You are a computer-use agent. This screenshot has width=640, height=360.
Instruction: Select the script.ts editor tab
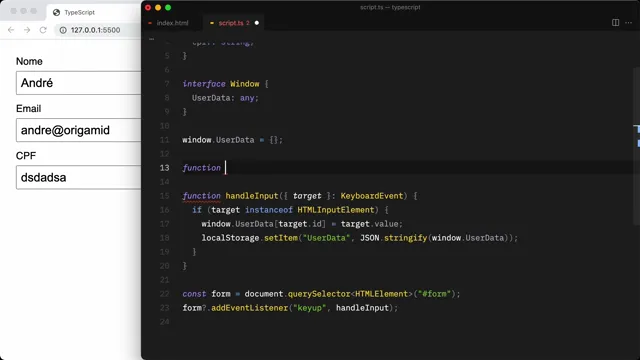click(x=234, y=23)
